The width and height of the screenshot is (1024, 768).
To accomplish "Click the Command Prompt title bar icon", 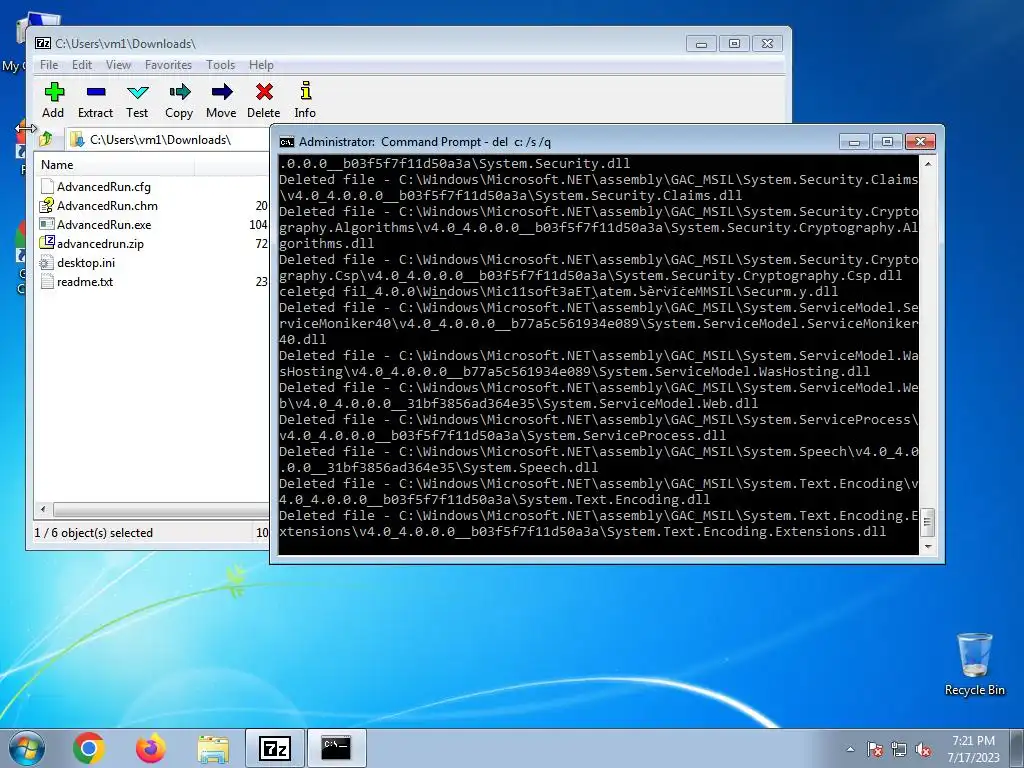I will (287, 142).
